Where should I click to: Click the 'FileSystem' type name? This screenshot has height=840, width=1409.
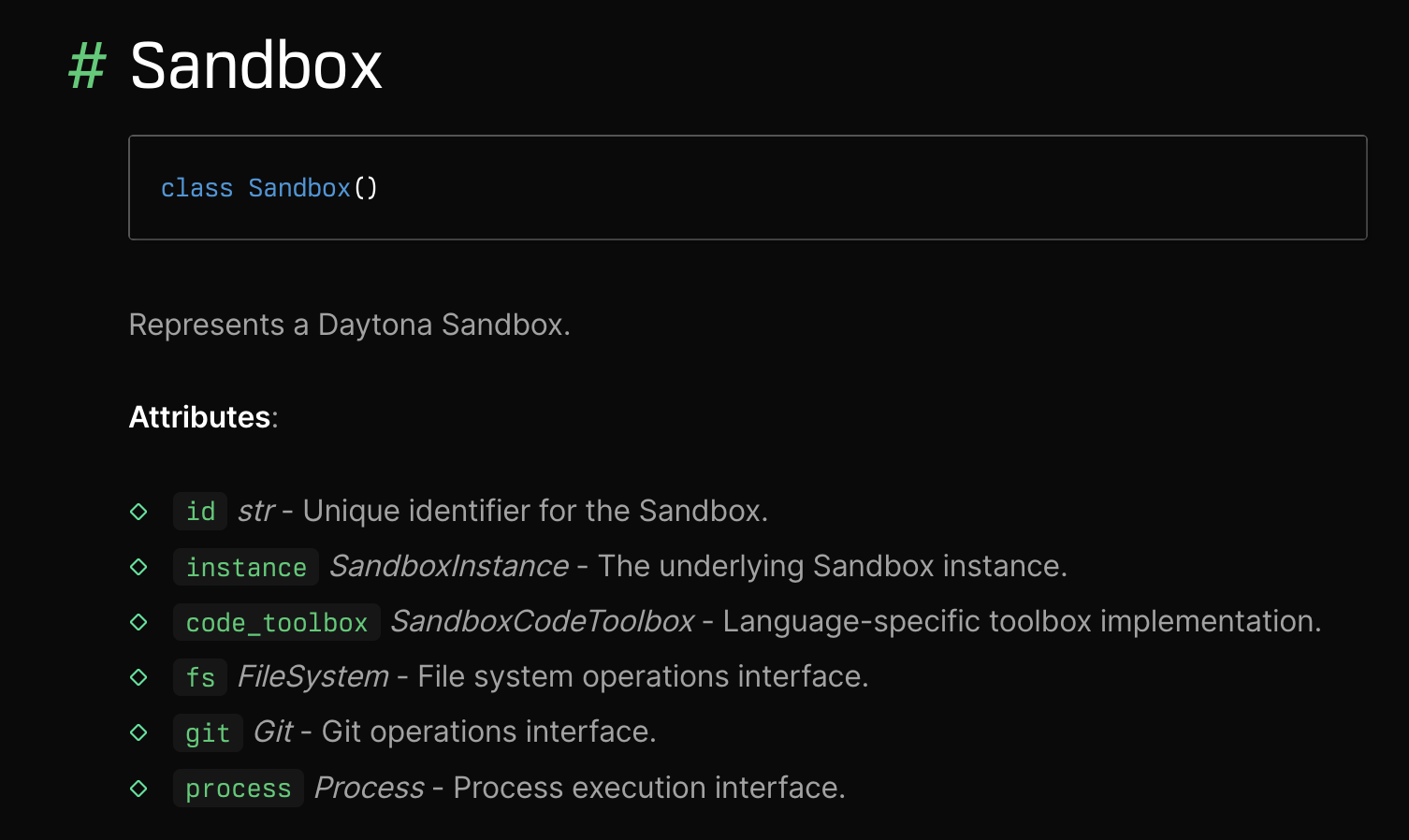click(313, 676)
